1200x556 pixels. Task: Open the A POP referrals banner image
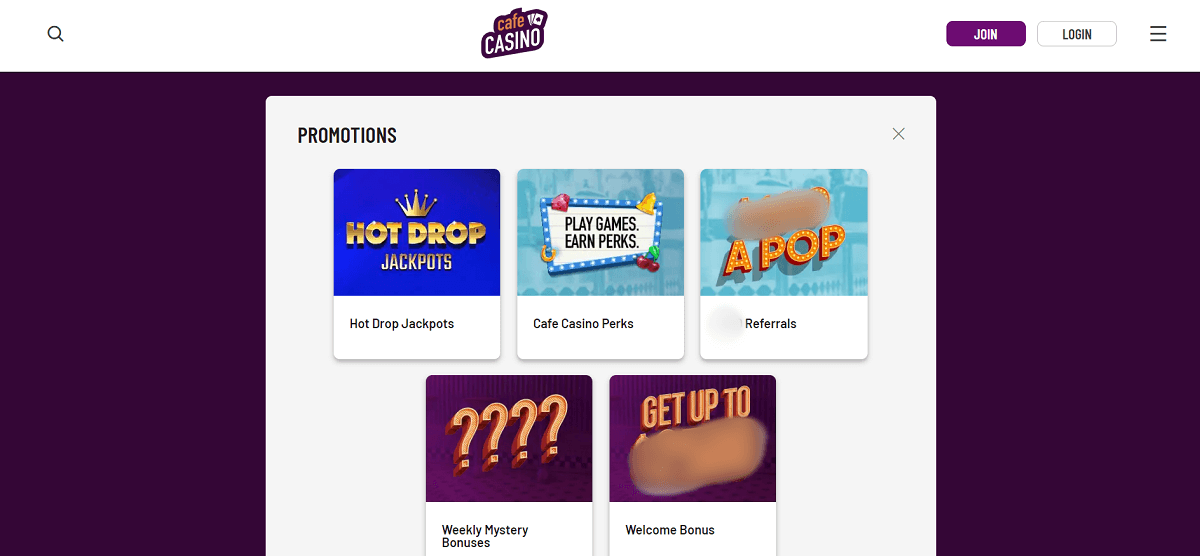coord(784,232)
